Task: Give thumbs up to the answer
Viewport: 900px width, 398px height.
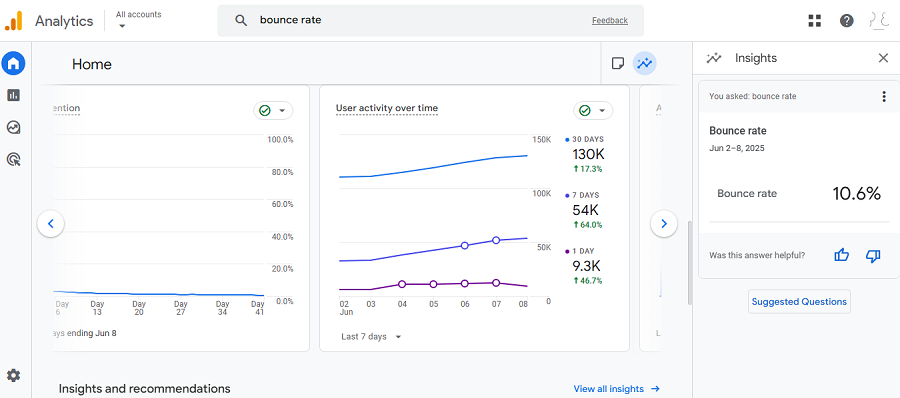Action: coord(841,256)
